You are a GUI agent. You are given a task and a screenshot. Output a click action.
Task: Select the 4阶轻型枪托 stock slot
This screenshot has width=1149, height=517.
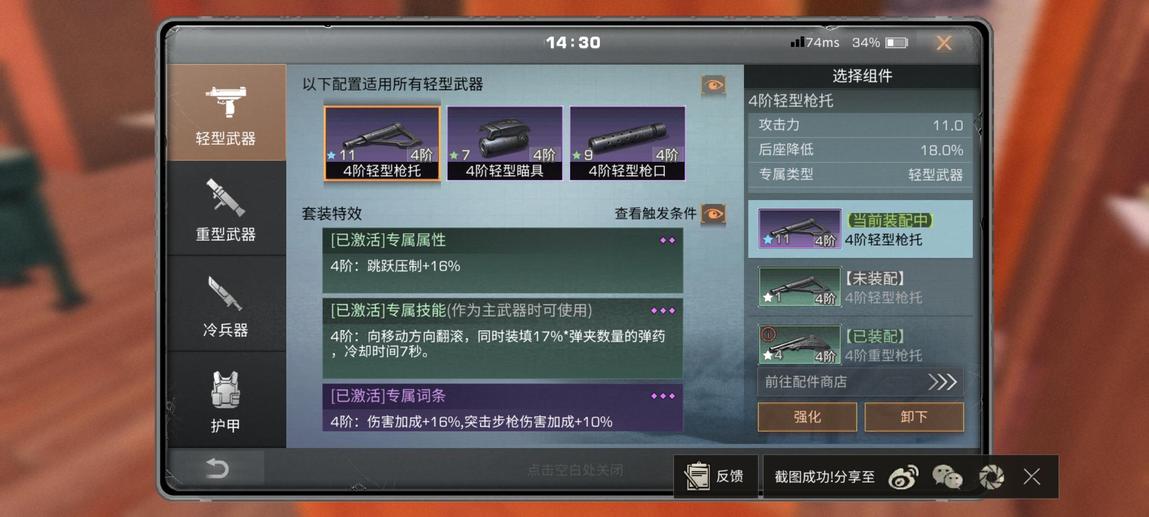click(x=382, y=144)
